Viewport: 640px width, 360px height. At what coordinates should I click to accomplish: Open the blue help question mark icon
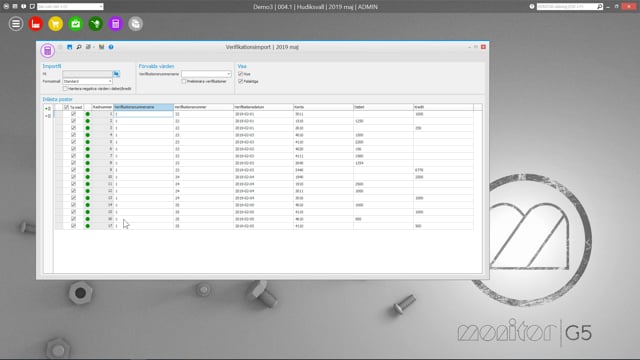pyautogui.click(x=111, y=47)
